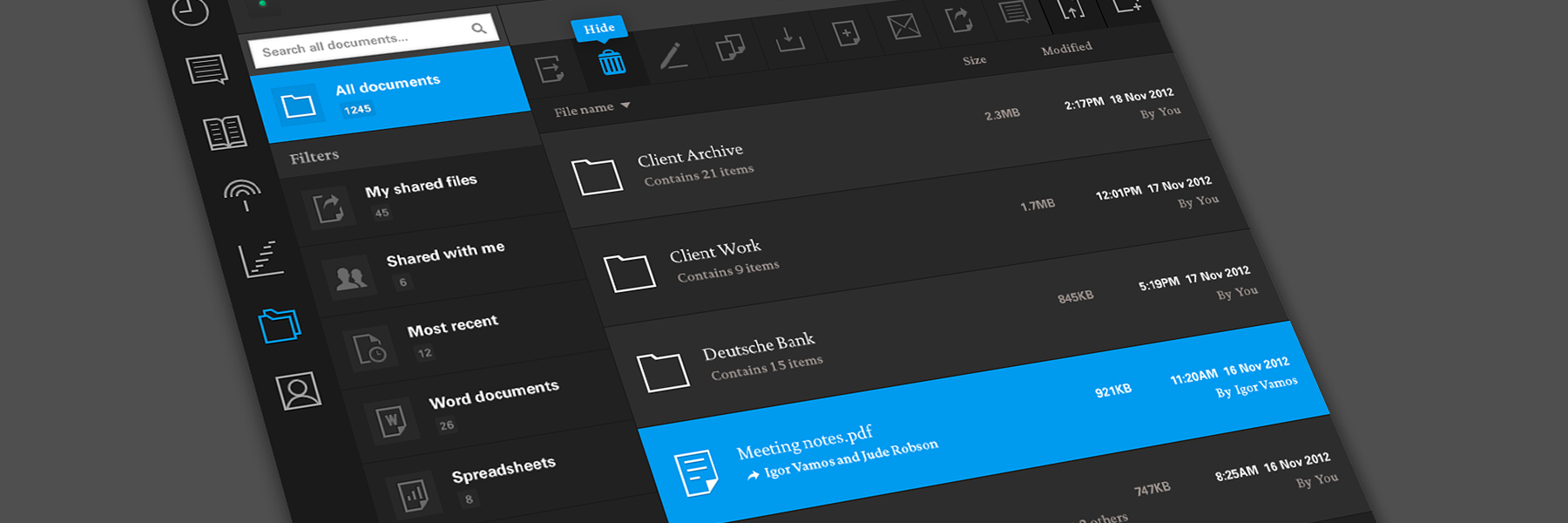This screenshot has width=1568, height=523.
Task: Sort by the Size column header
Action: (975, 60)
